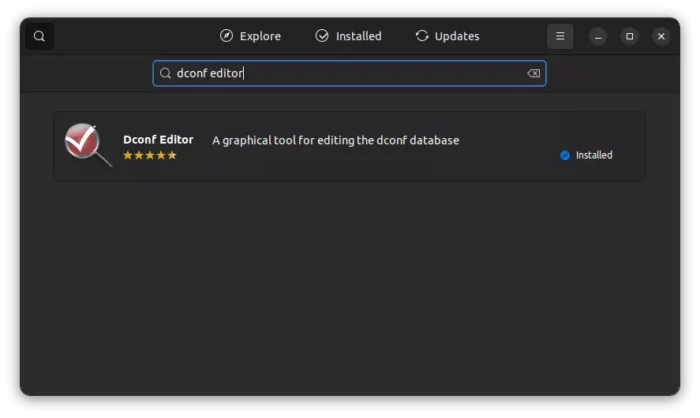This screenshot has height=418, width=700.
Task: Click the blue Installed checkmark badge
Action: pyautogui.click(x=565, y=155)
